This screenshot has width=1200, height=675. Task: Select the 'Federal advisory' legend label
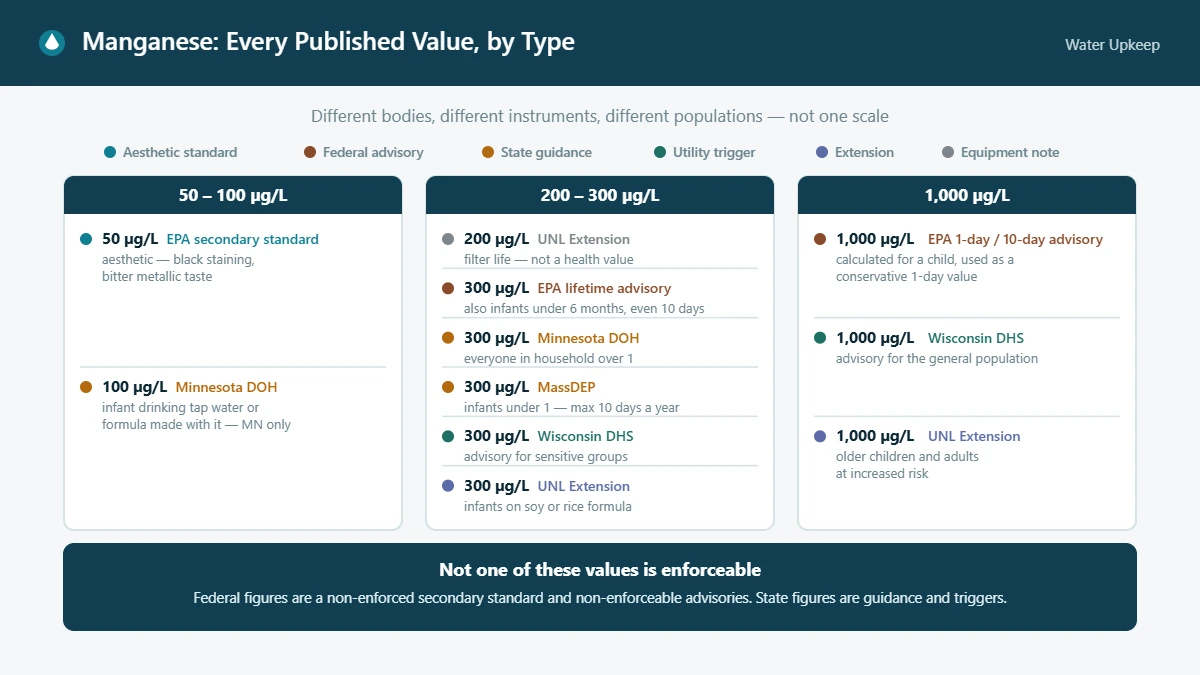[373, 153]
